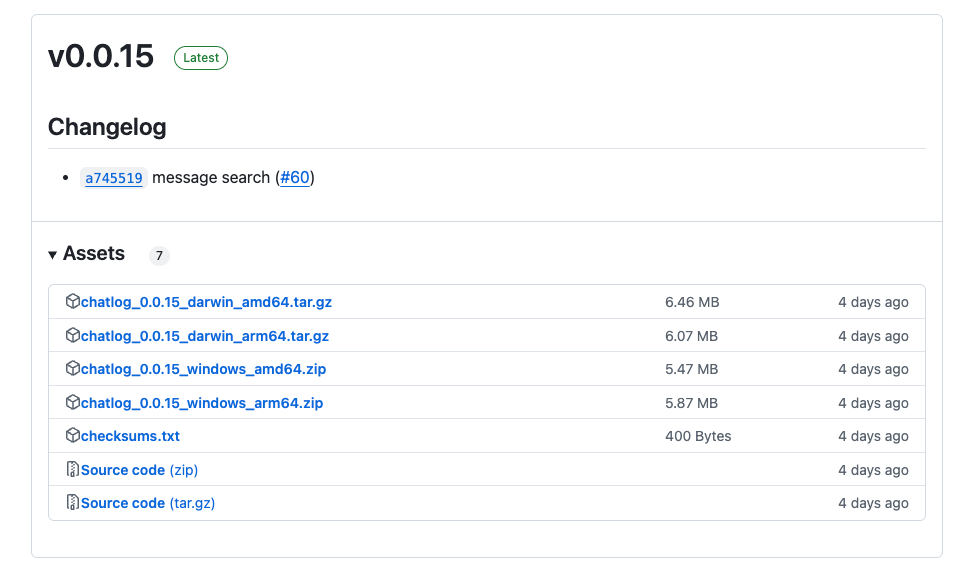Download chatlog_0.0.15_darwin_arm64.tar.gz

tap(204, 336)
